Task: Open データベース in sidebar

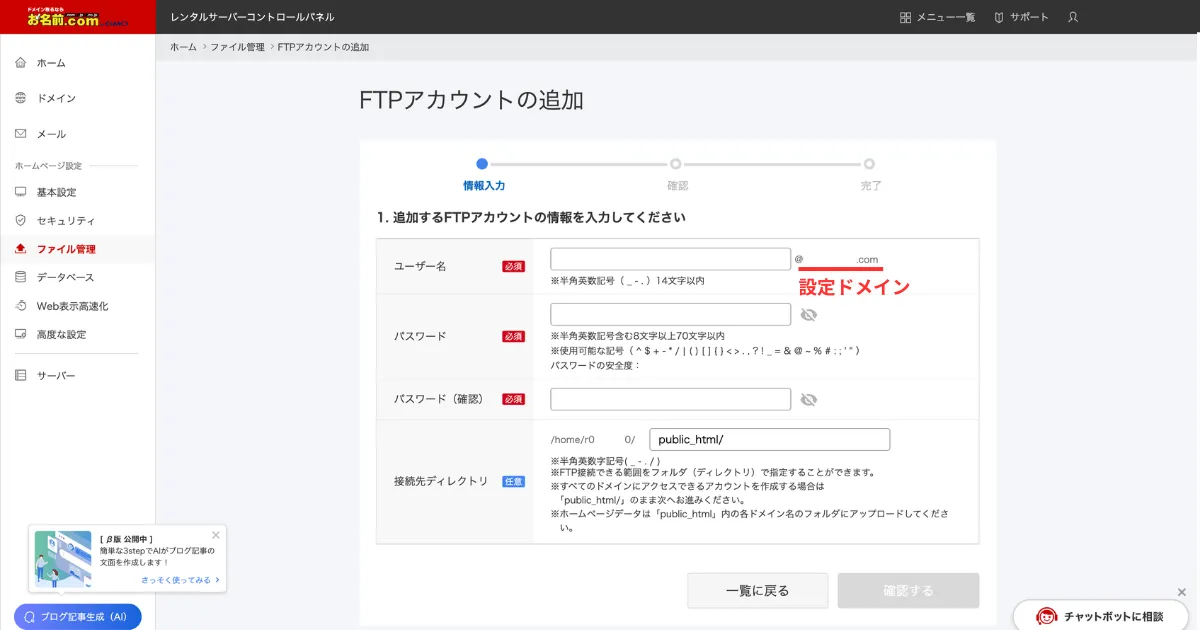Action: point(65,277)
